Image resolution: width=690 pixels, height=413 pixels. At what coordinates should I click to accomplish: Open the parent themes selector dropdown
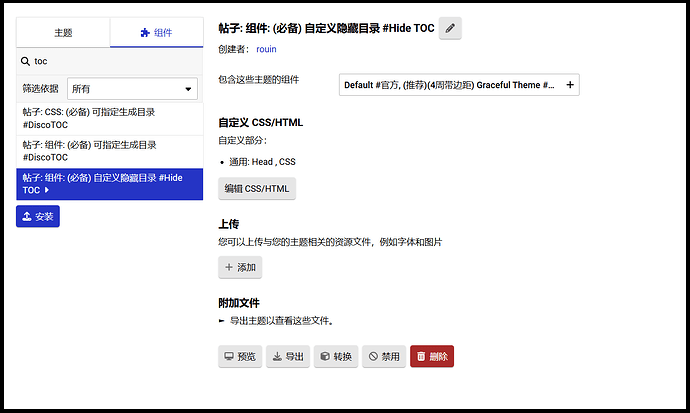(459, 85)
